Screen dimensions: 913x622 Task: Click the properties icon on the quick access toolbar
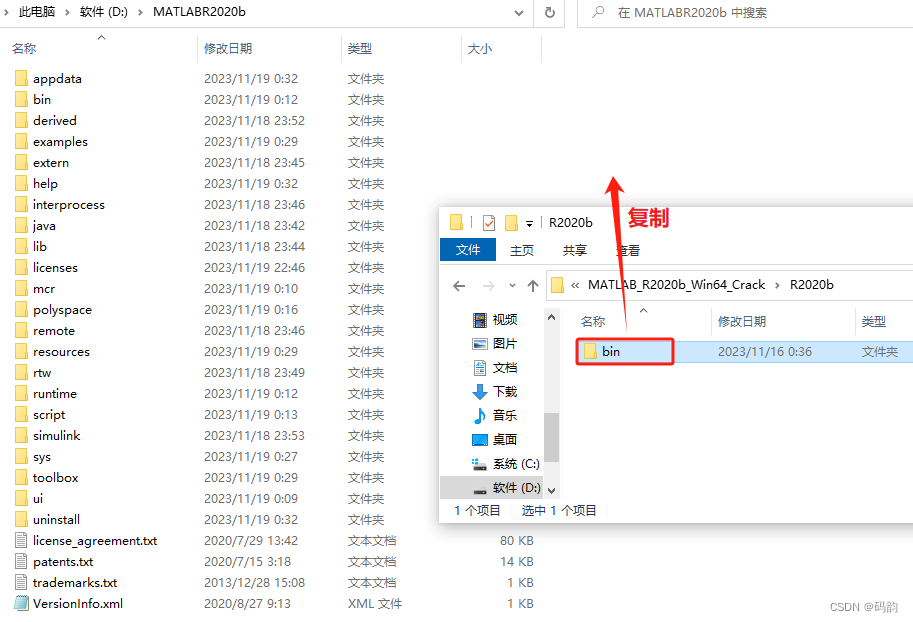489,222
